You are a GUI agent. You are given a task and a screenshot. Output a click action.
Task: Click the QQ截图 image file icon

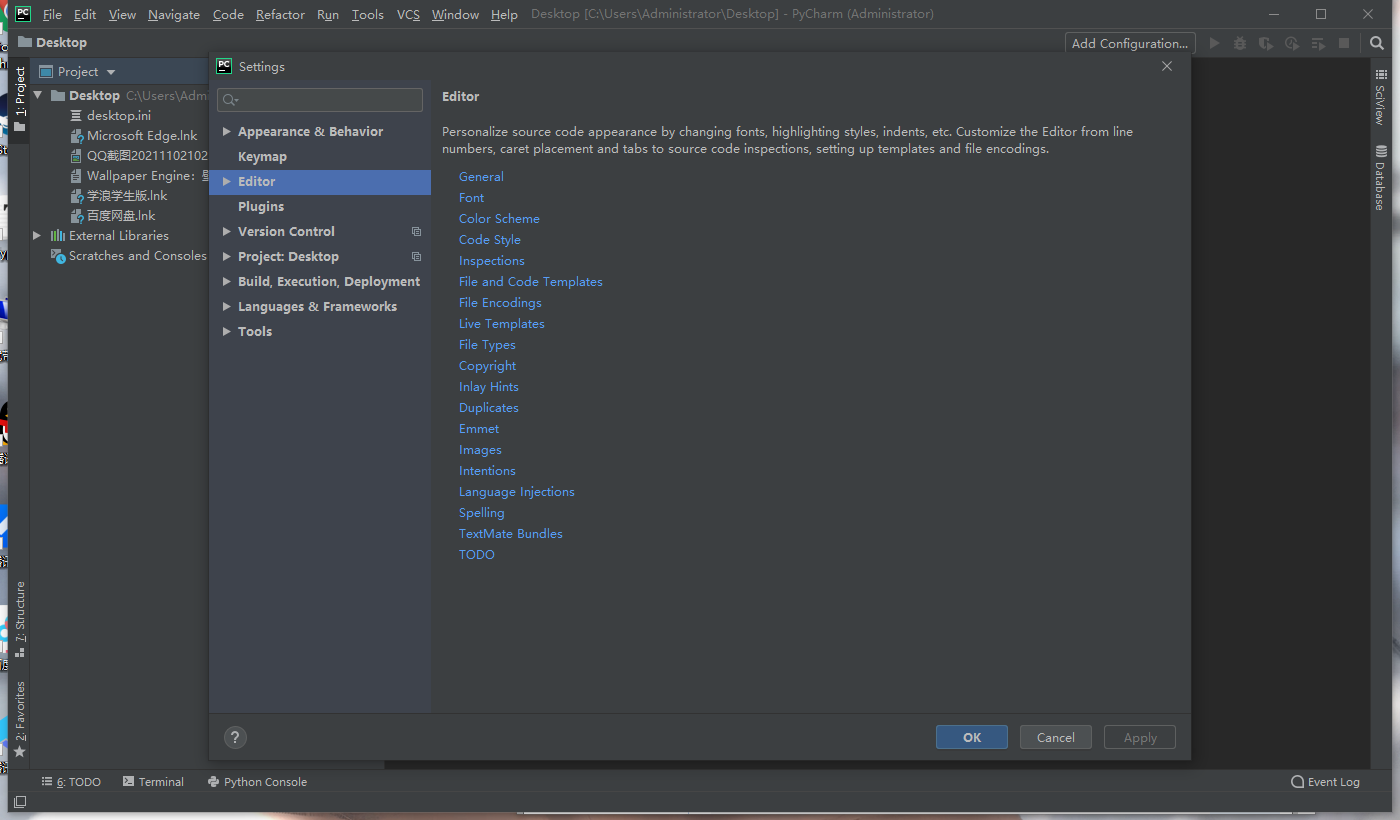click(x=77, y=156)
